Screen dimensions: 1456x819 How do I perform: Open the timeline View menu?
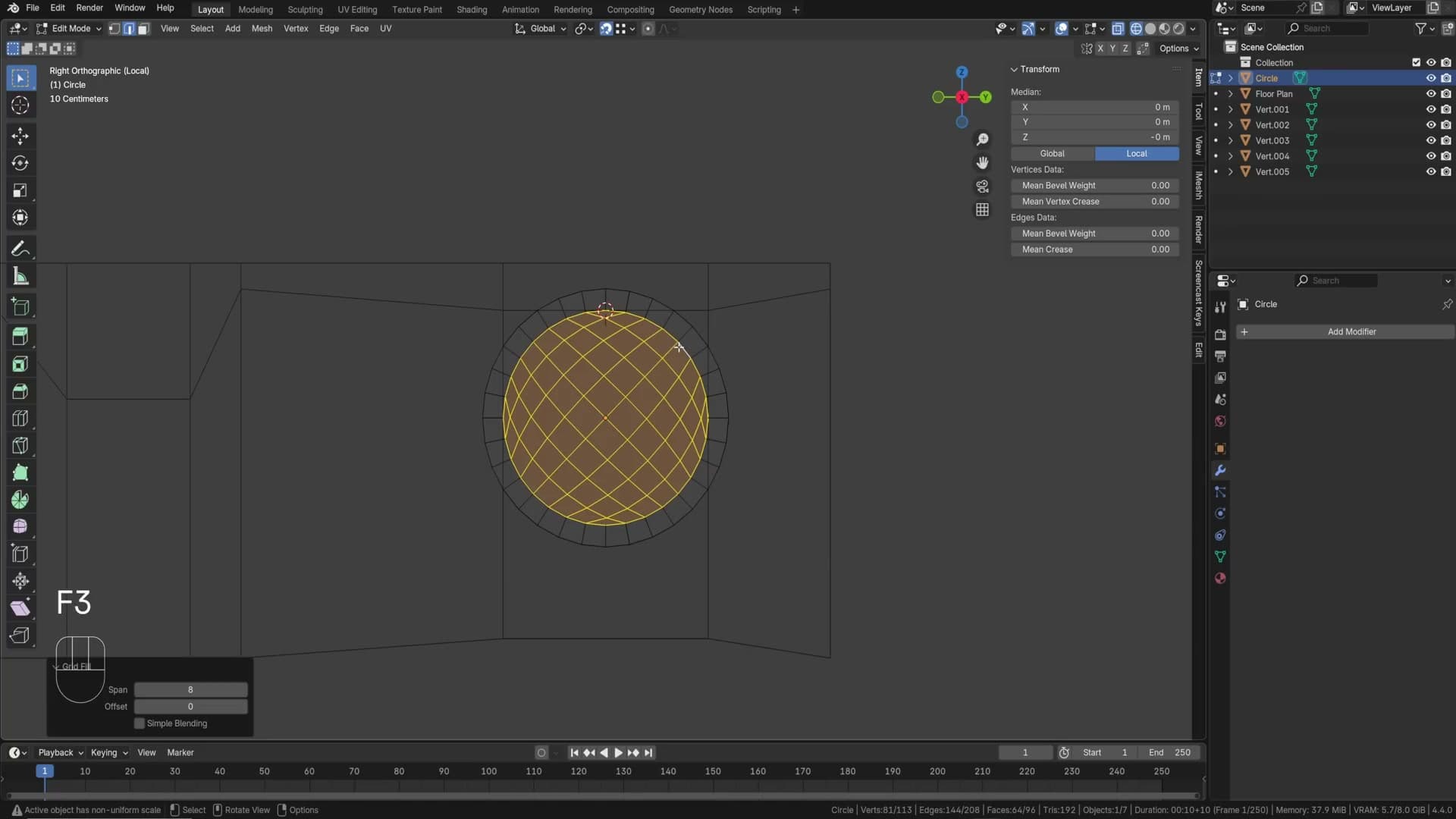pyautogui.click(x=146, y=753)
